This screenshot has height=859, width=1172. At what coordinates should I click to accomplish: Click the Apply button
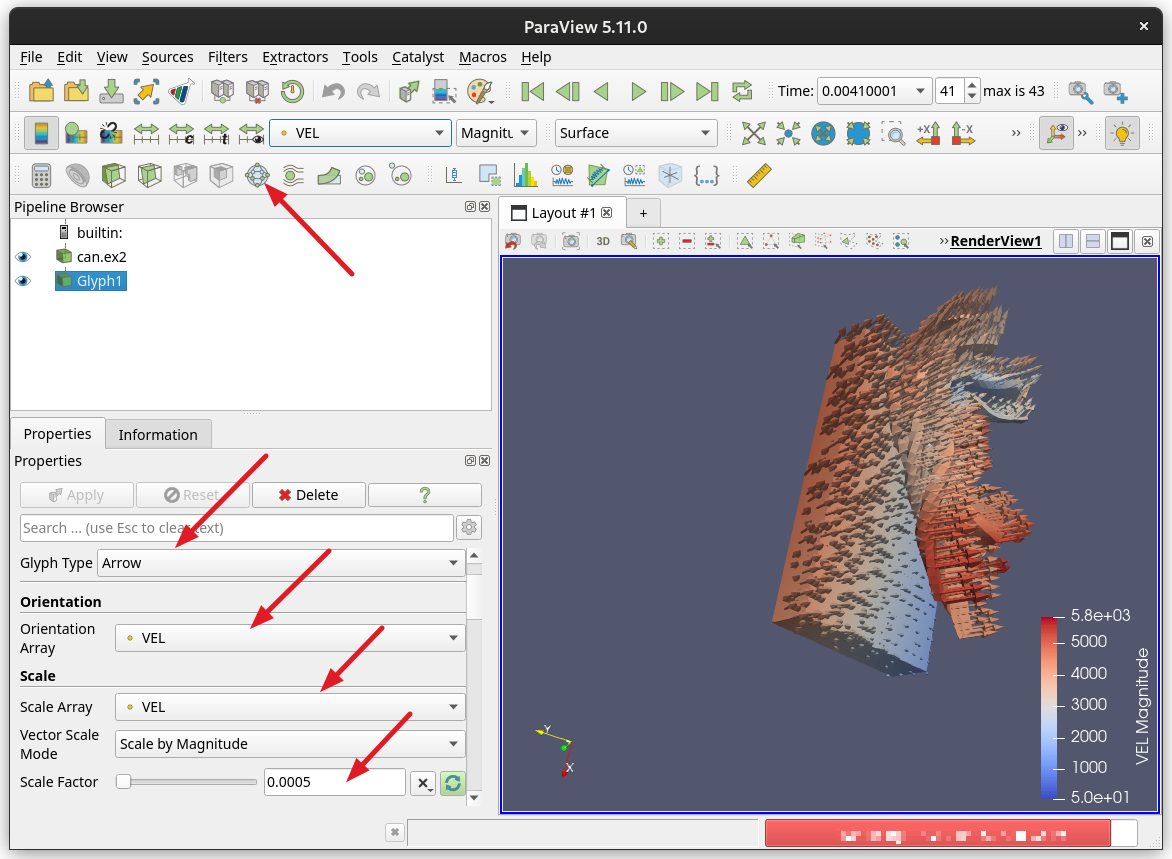coord(76,495)
